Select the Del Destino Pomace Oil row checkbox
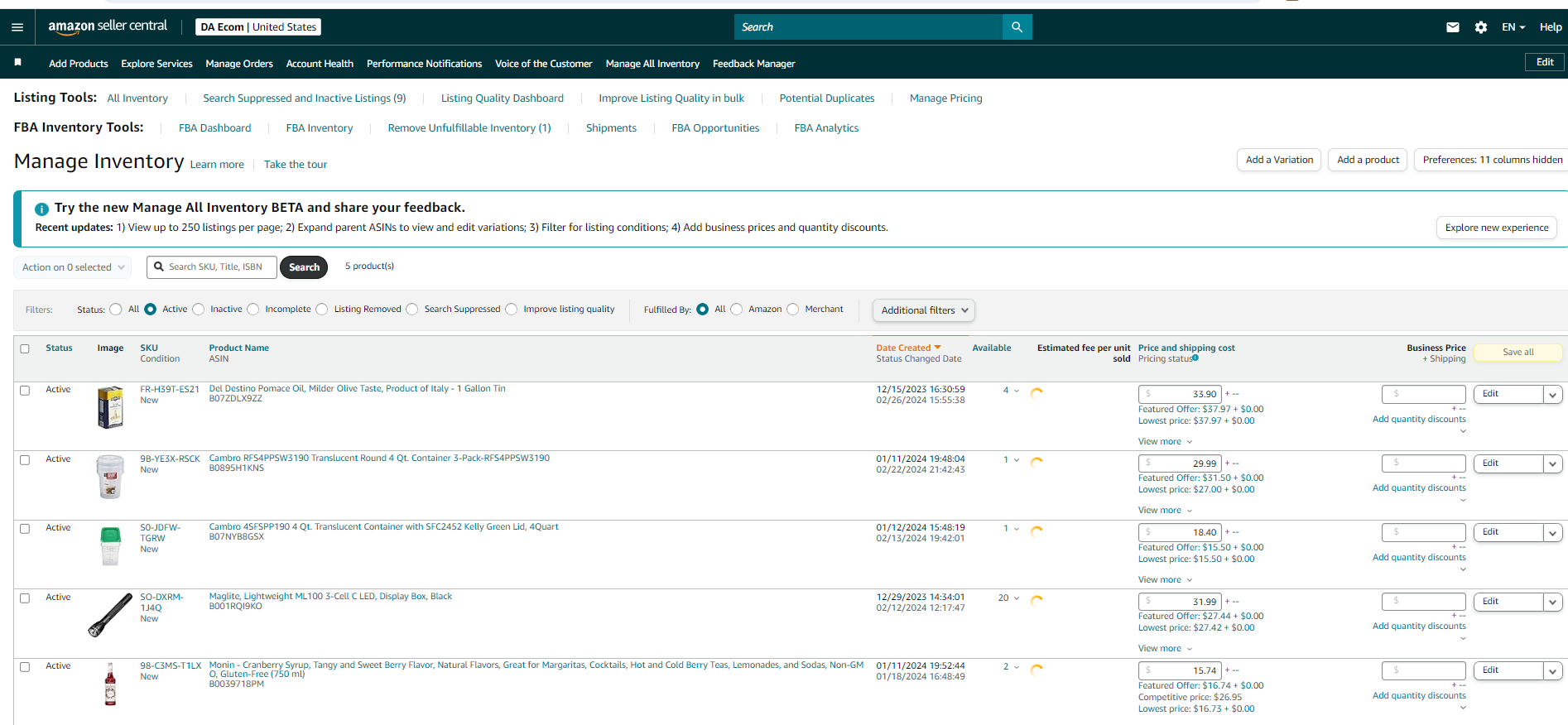Viewport: 1568px width, 725px height. click(25, 390)
